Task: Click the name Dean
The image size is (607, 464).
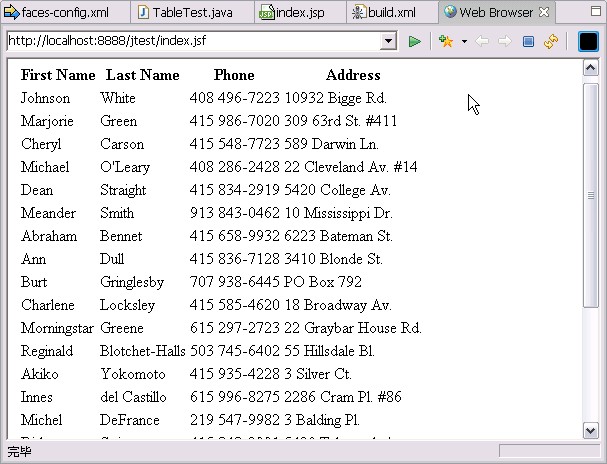Action: (x=37, y=190)
